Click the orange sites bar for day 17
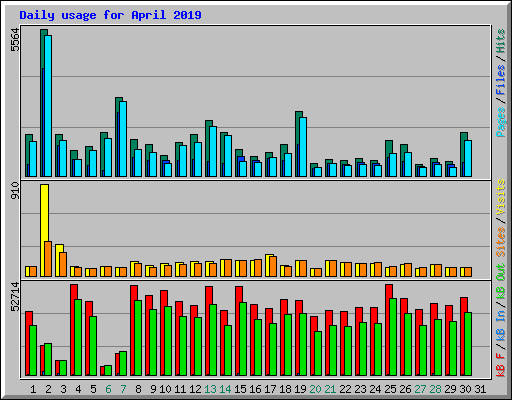This screenshot has width=512, height=400. [273, 266]
